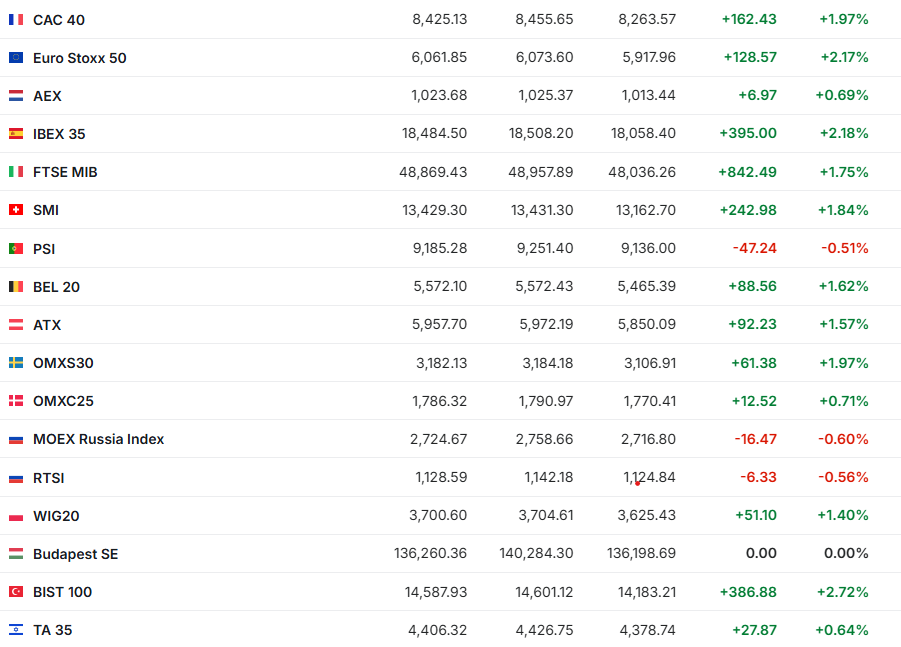901x647 pixels.
Task: Select the RTSI index name
Action: (x=48, y=478)
